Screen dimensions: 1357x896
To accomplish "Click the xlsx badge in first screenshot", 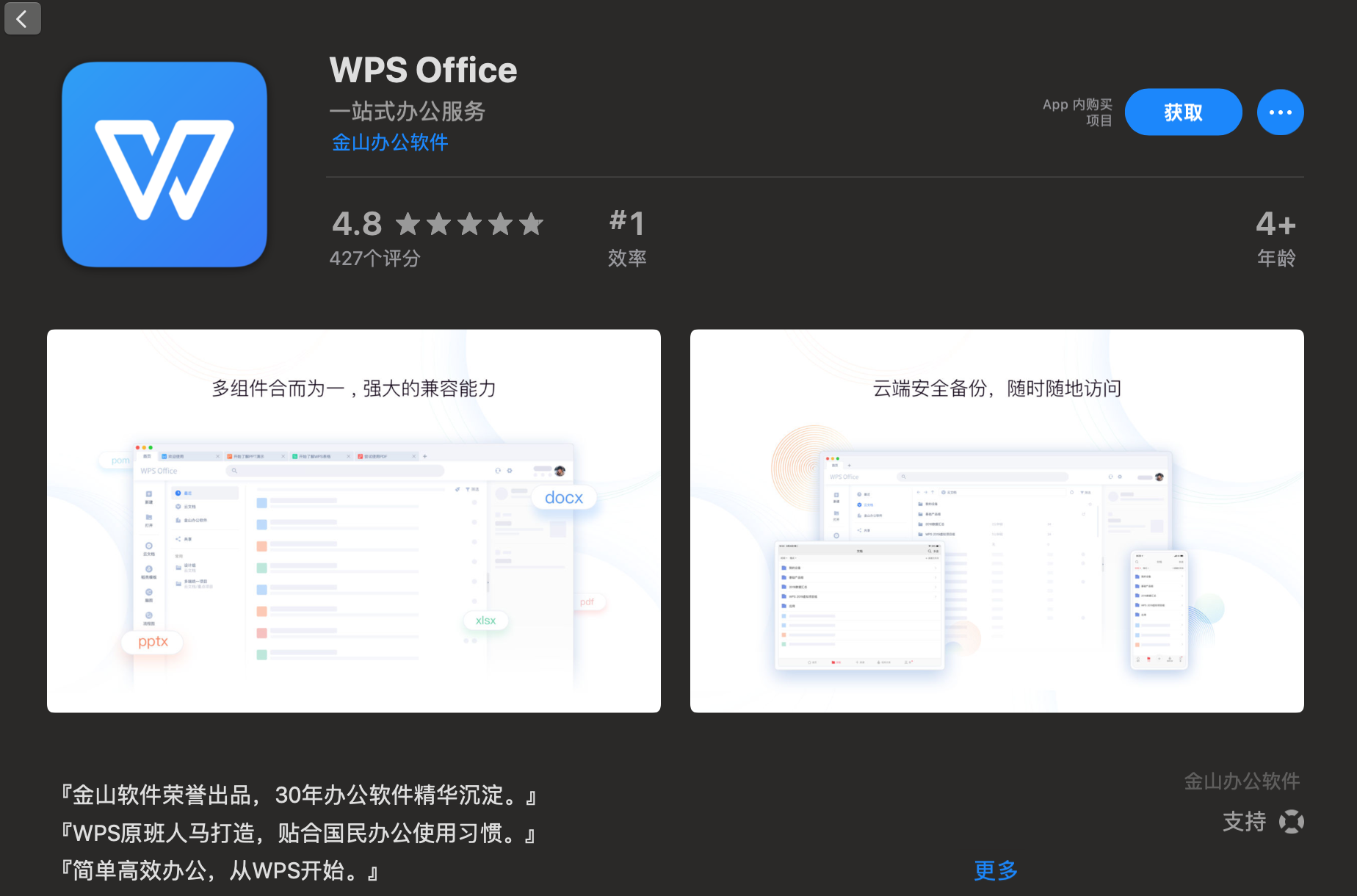I will (485, 621).
